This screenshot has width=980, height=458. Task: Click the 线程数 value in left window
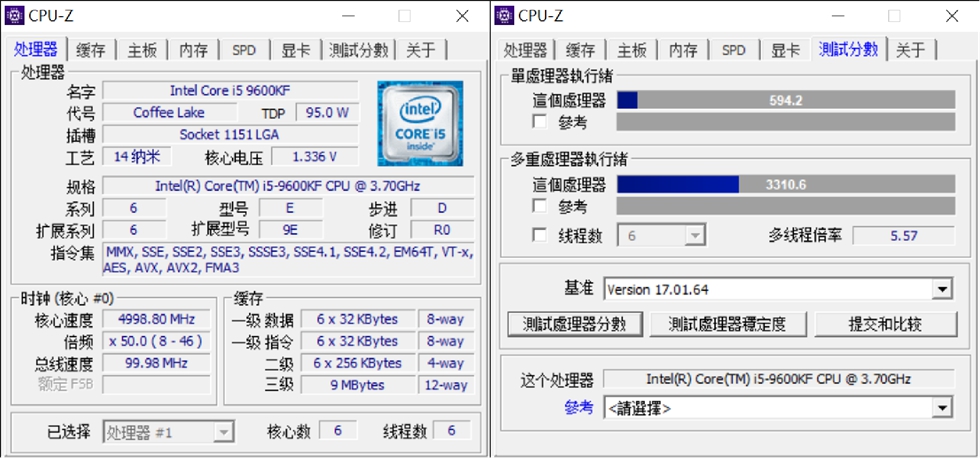pyautogui.click(x=452, y=431)
